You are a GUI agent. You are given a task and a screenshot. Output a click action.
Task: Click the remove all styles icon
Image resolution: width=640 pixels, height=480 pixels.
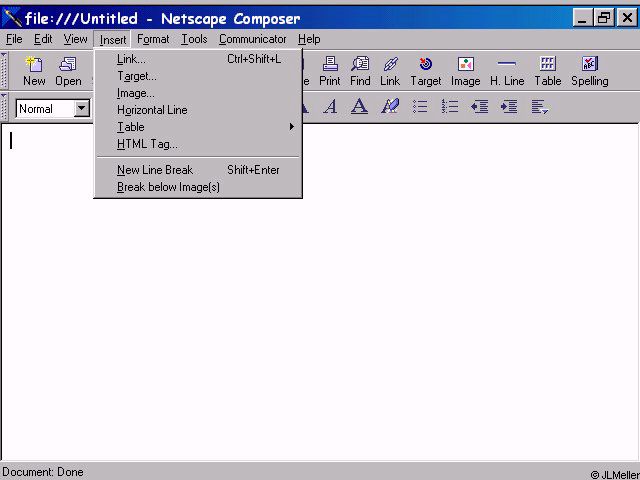pyautogui.click(x=390, y=107)
